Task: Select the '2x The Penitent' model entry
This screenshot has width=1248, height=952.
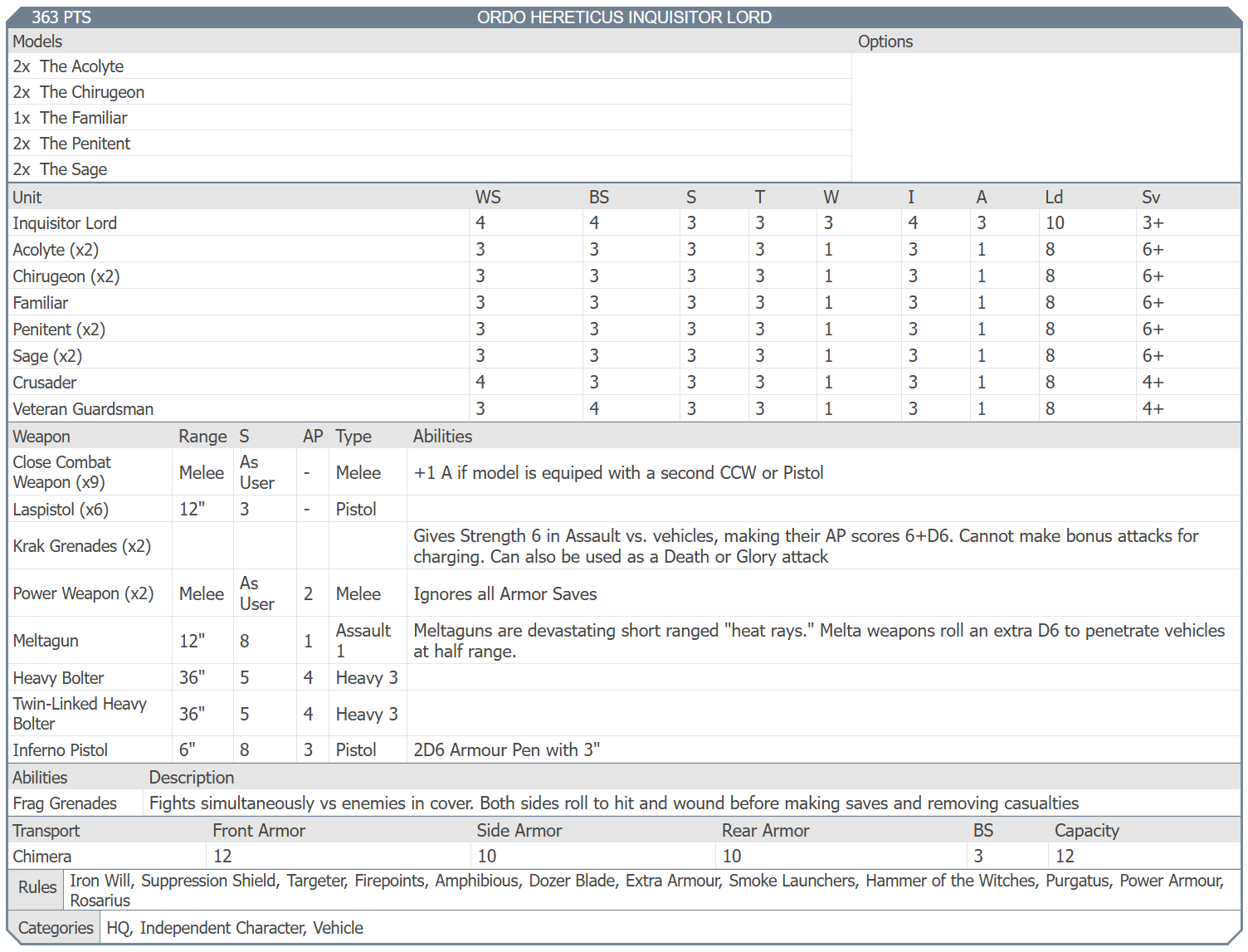Action: point(71,144)
